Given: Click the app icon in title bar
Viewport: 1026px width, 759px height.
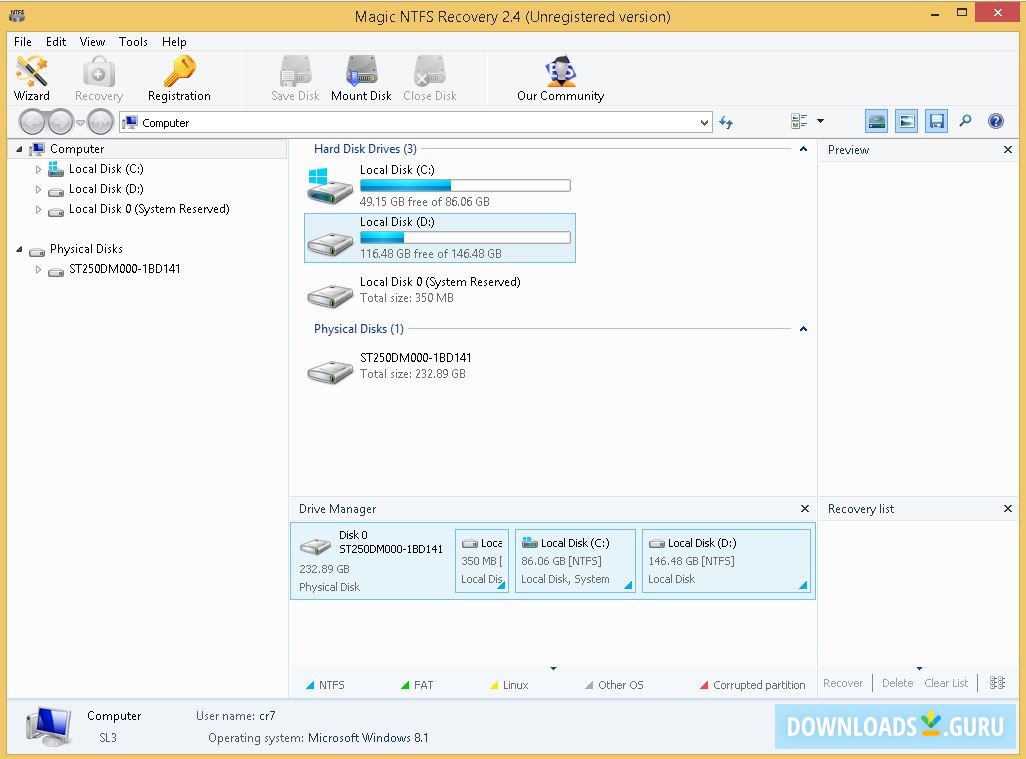Looking at the screenshot, I should [x=17, y=15].
